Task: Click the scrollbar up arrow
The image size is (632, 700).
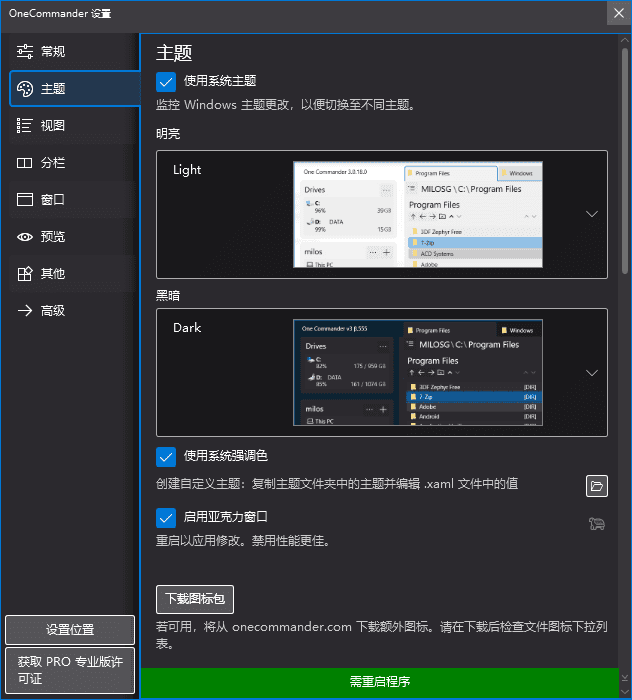Action: point(625,40)
